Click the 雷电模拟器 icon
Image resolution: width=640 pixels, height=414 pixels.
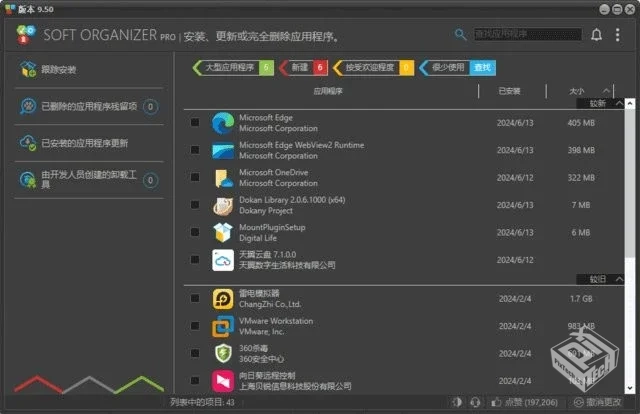(x=223, y=299)
